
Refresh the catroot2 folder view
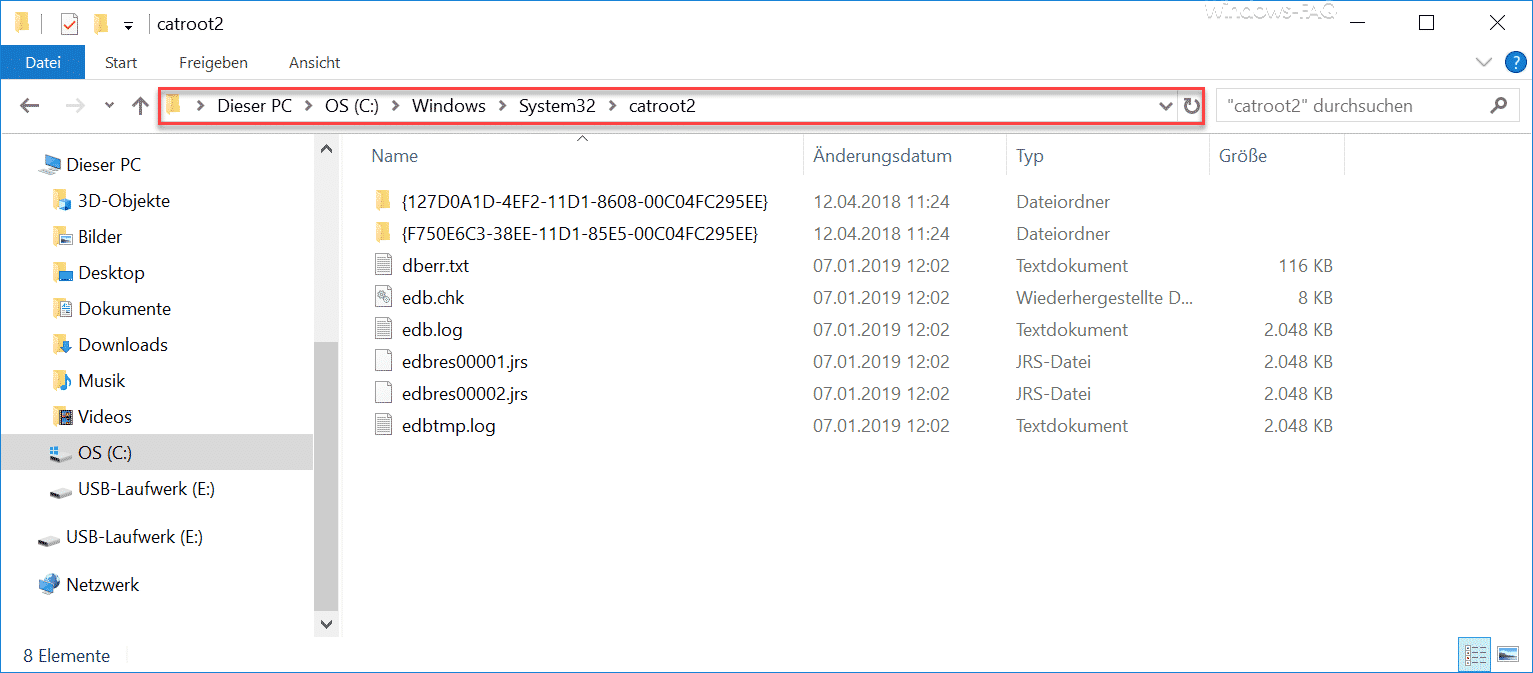tap(1191, 106)
